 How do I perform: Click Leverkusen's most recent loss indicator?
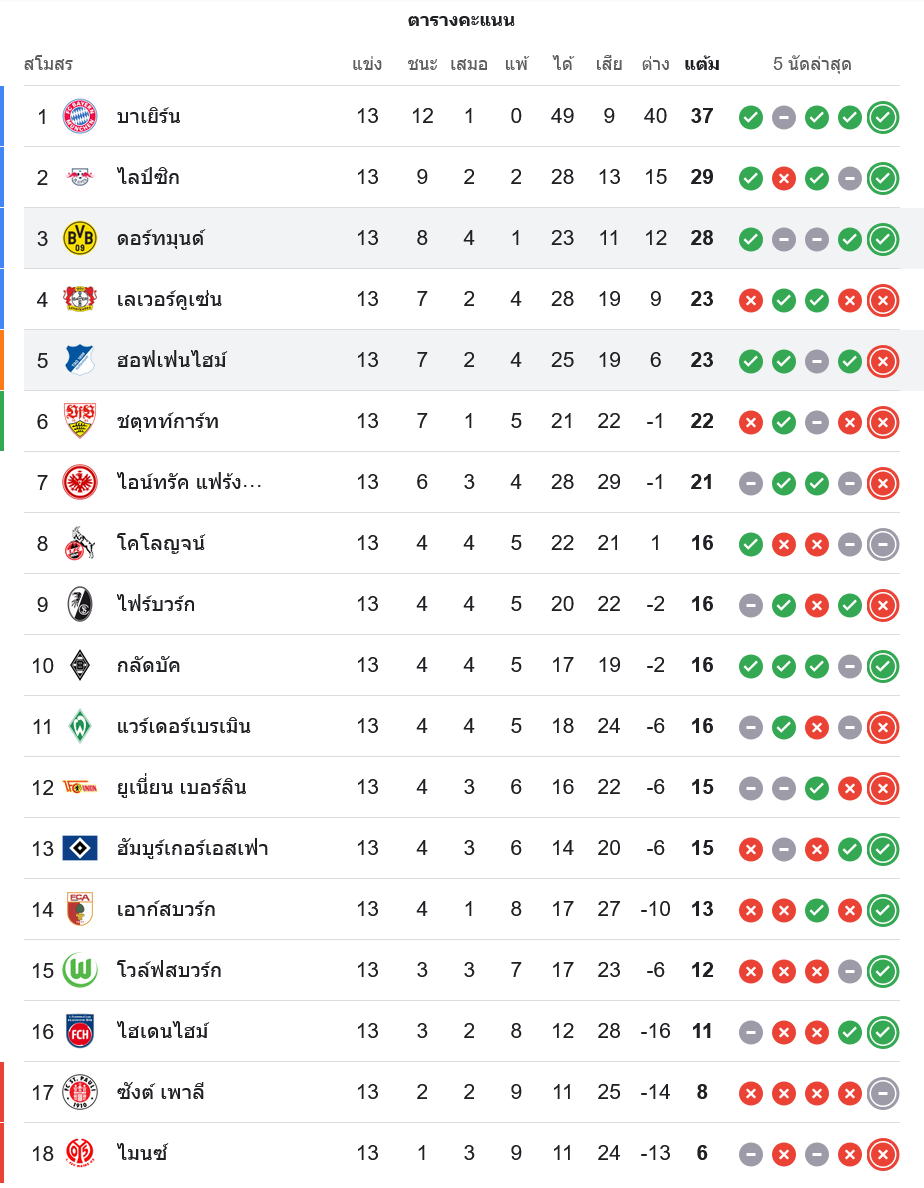pyautogui.click(x=882, y=300)
